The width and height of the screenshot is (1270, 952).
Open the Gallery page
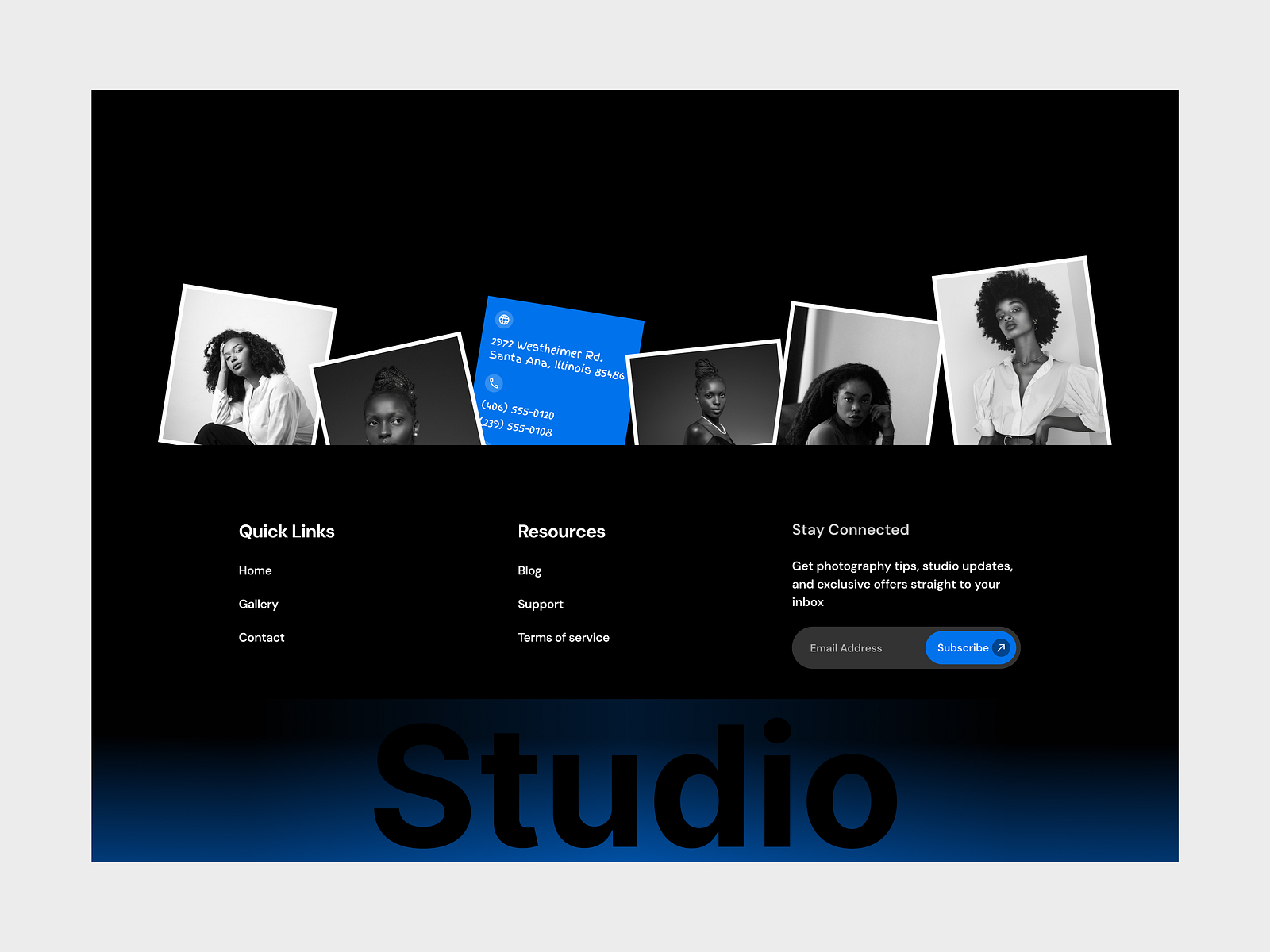pyautogui.click(x=258, y=604)
